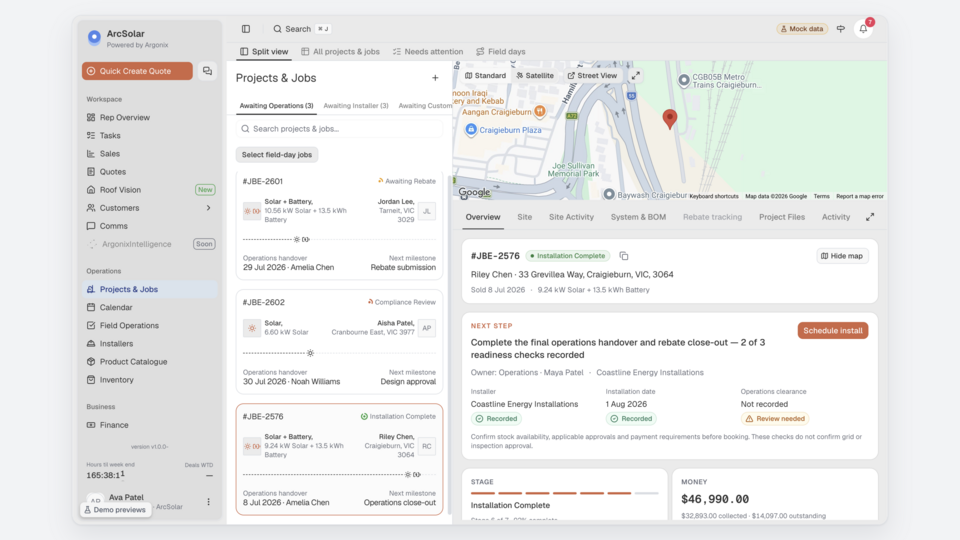Hide the map with Hide map button
The width and height of the screenshot is (960, 540).
click(842, 256)
